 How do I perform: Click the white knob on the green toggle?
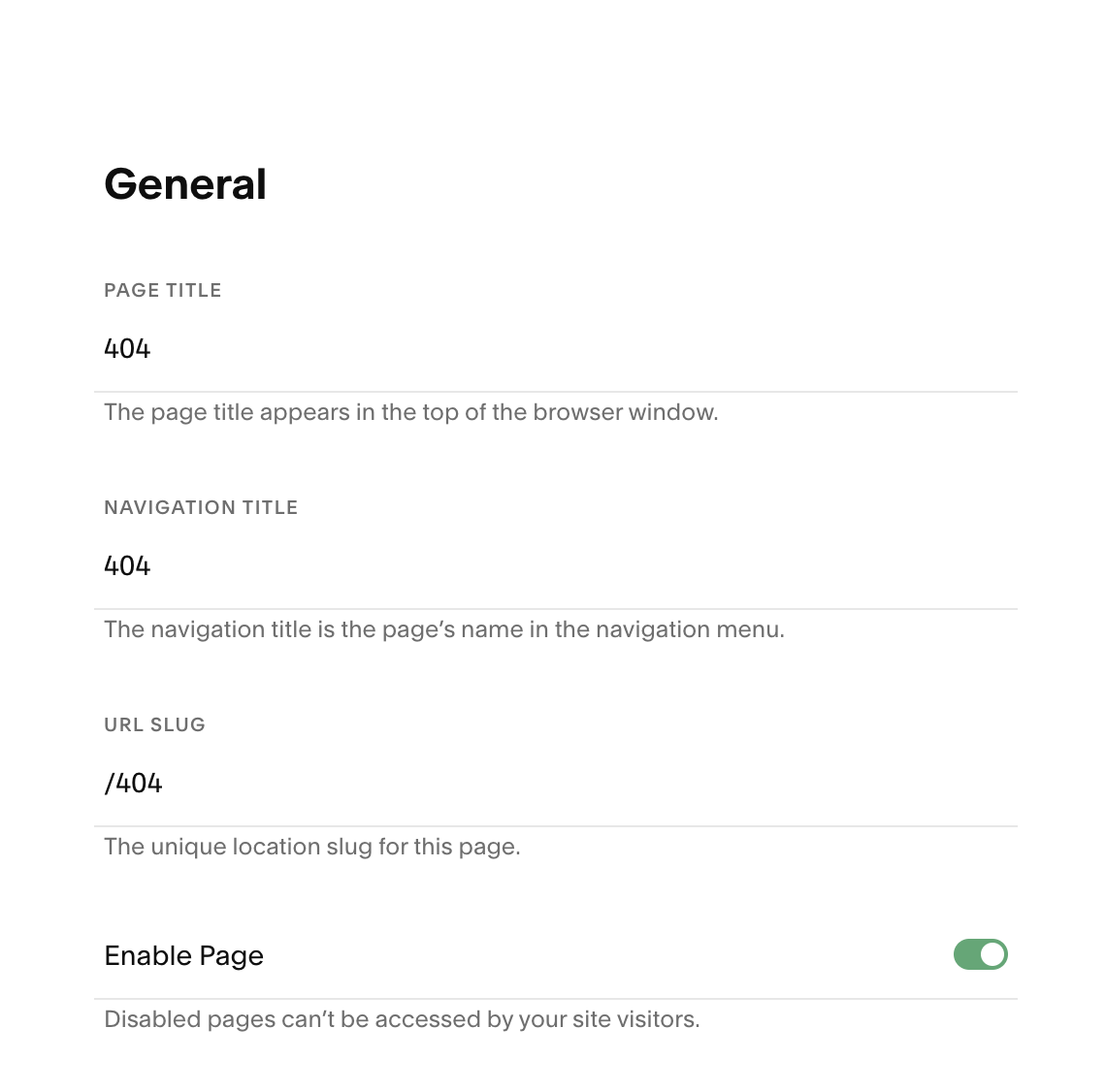pos(992,954)
